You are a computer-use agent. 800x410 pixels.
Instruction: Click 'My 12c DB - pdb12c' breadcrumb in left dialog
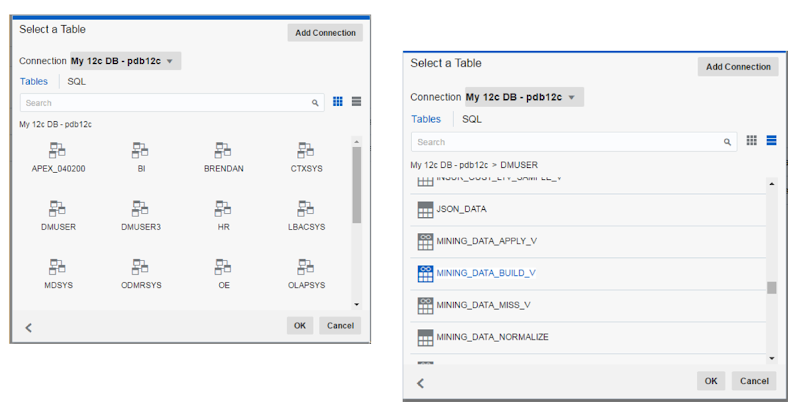tap(56, 124)
